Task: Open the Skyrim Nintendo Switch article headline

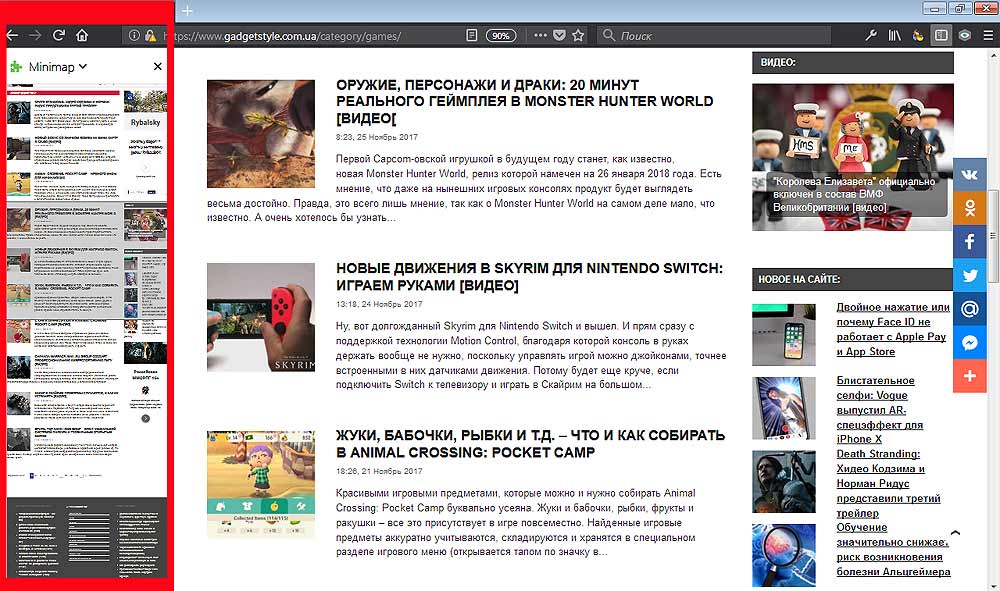Action: click(529, 277)
